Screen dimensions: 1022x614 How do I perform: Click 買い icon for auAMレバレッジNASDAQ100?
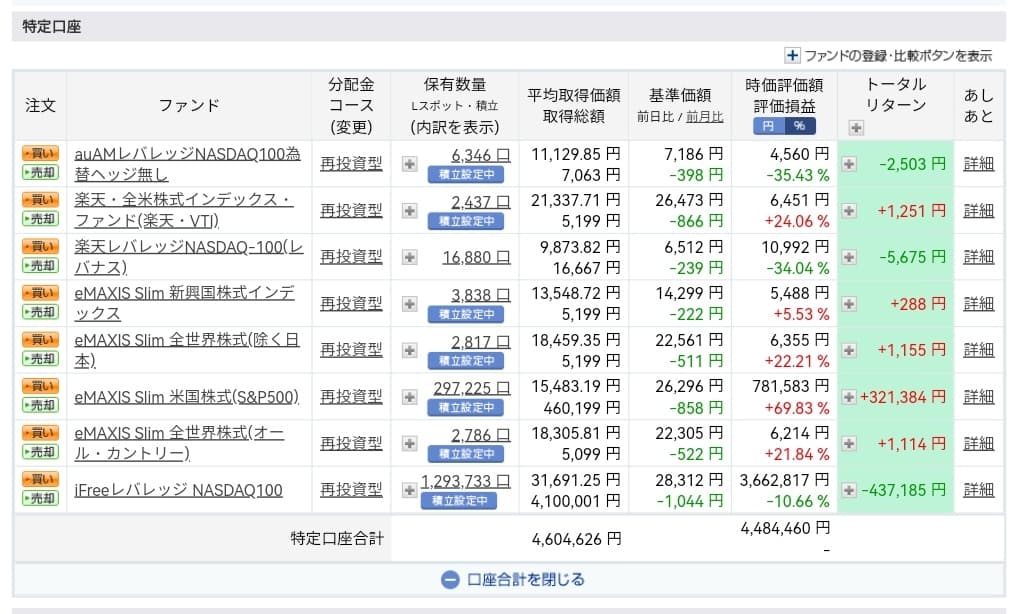click(x=40, y=153)
